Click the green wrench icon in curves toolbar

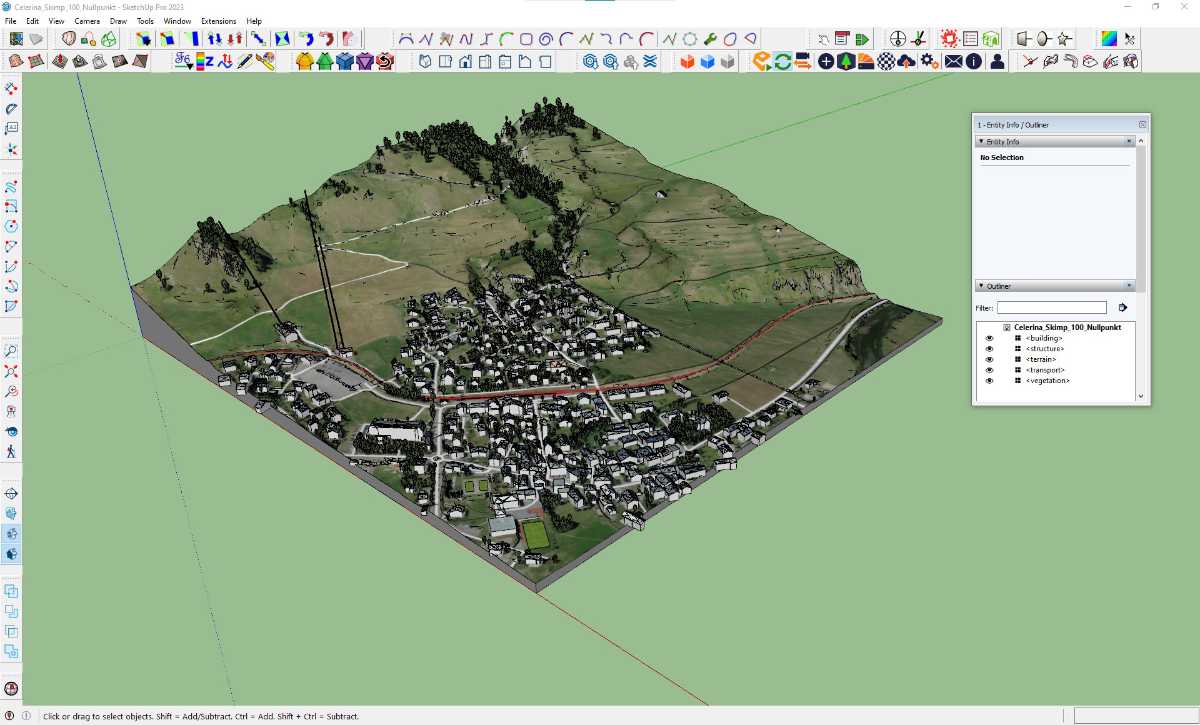[710, 39]
